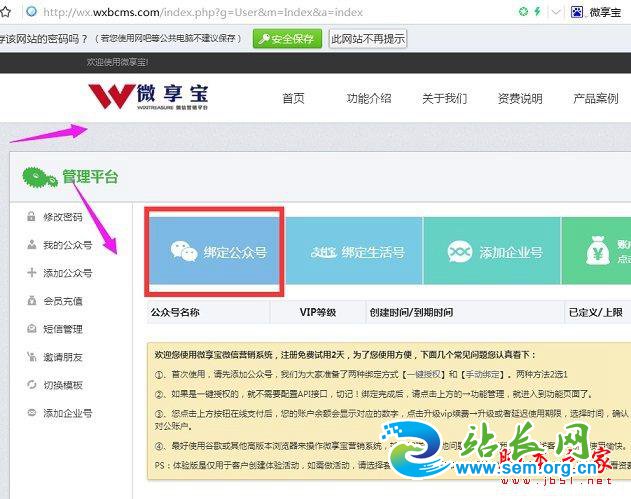The width and height of the screenshot is (631, 499).
Task: Open the 产品案例 nav item
Action: pos(596,98)
